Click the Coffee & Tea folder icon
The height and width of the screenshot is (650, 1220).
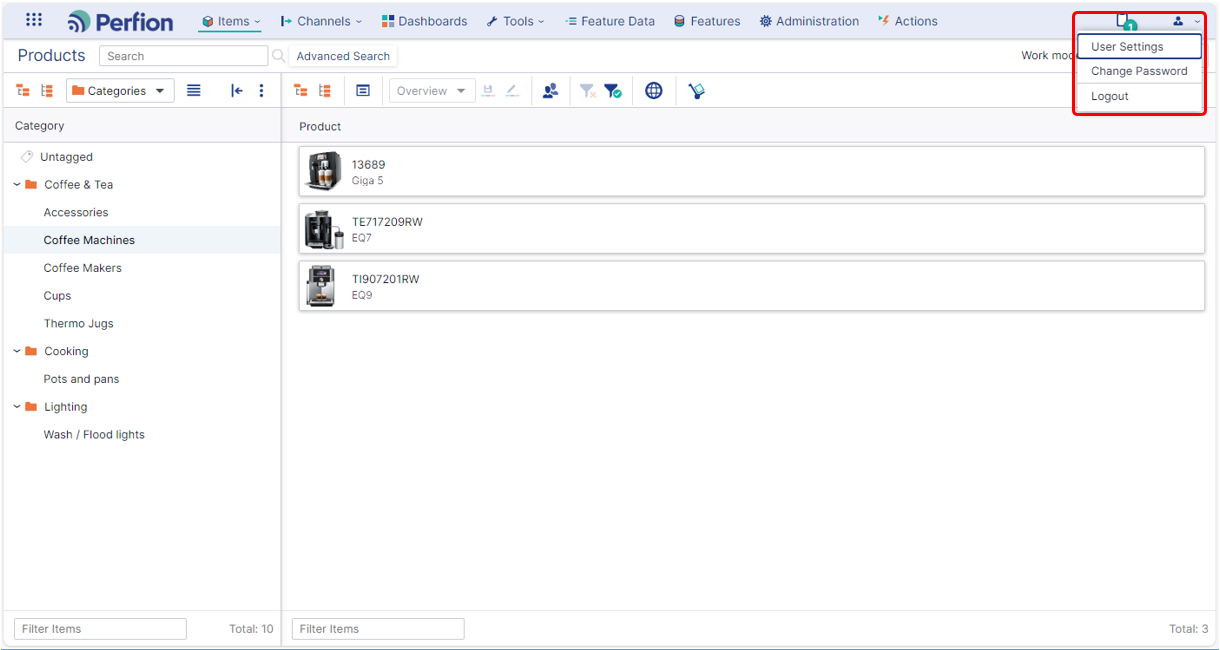tap(31, 185)
